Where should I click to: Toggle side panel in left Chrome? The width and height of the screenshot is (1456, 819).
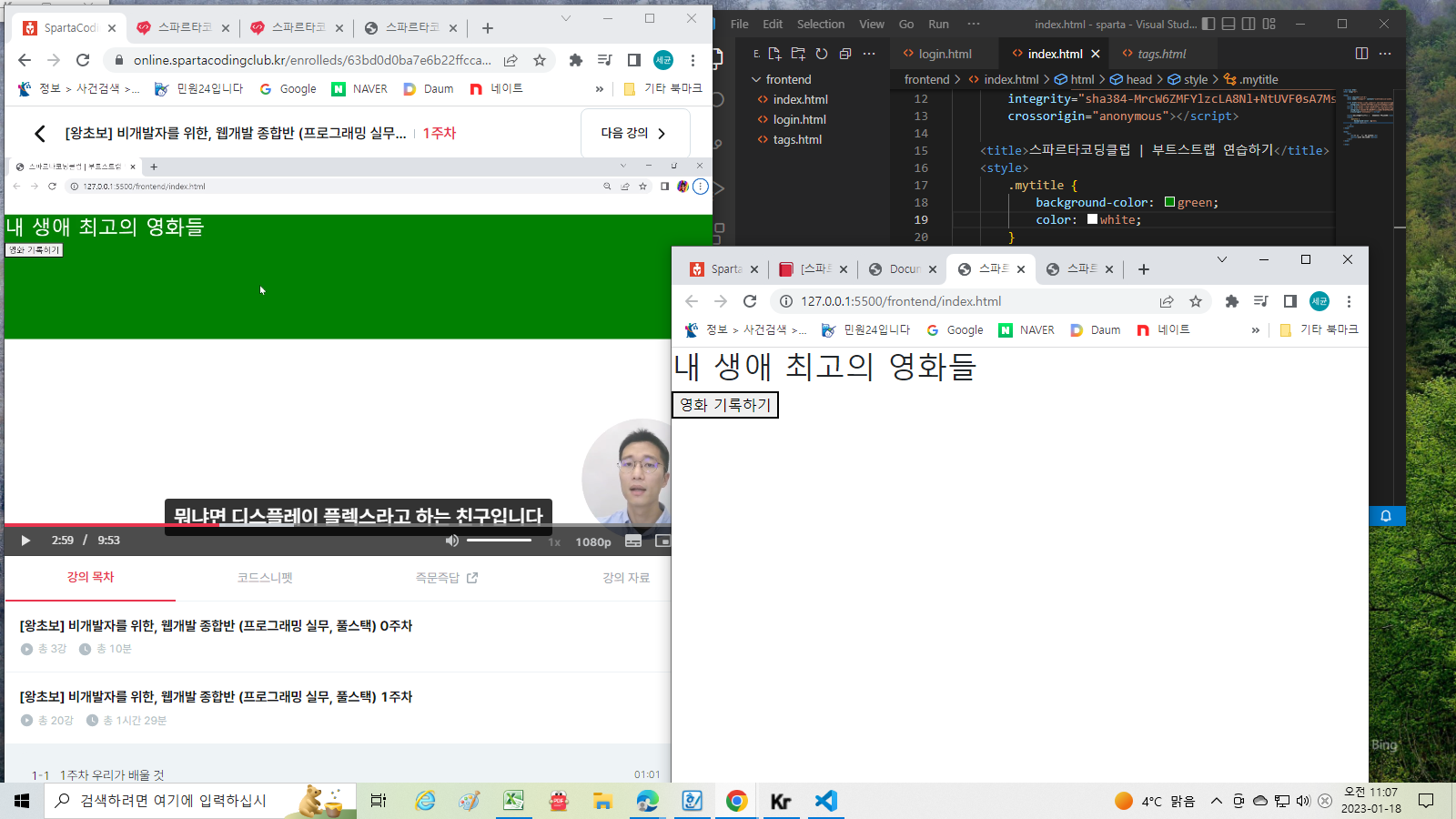tap(634, 60)
